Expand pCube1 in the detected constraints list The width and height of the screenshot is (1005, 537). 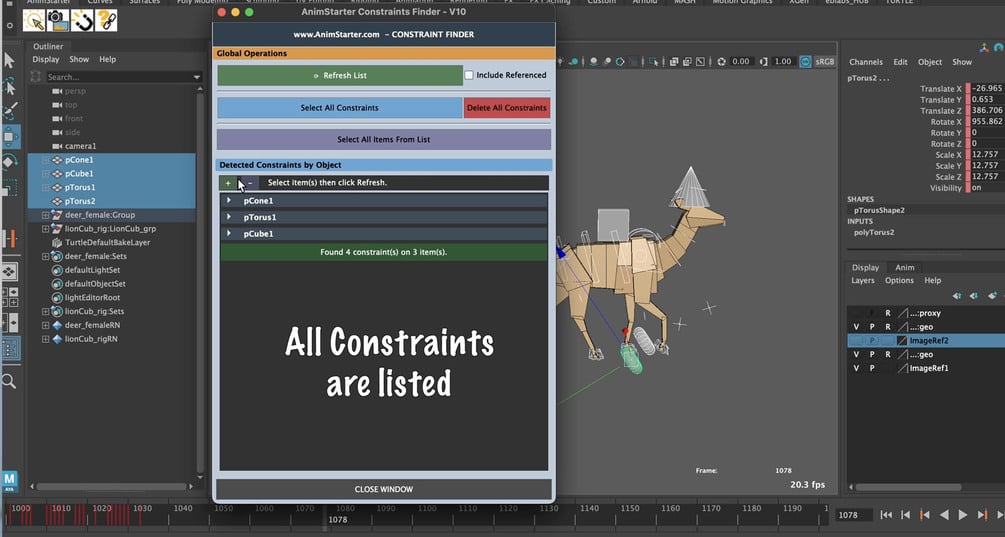229,234
